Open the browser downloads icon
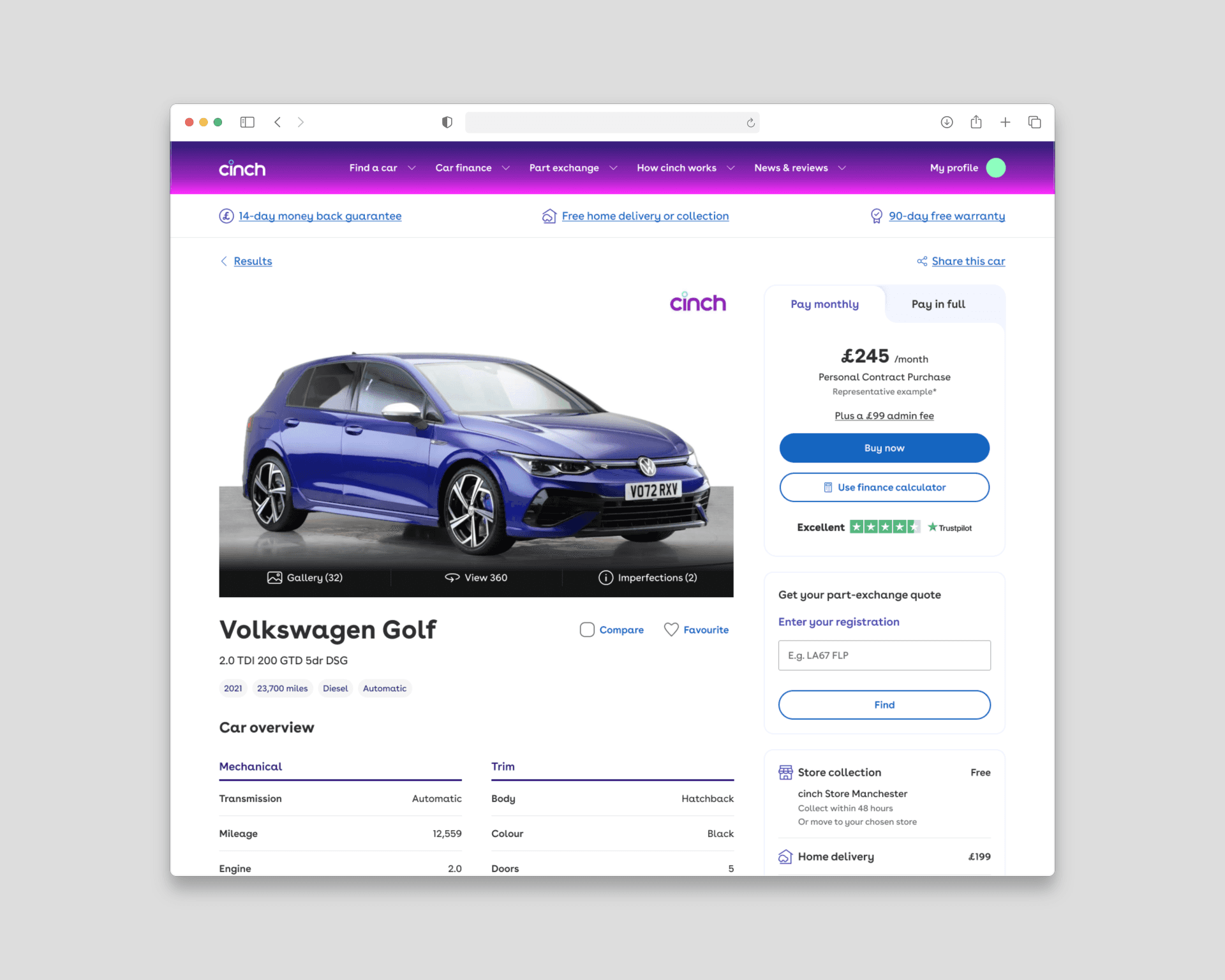The height and width of the screenshot is (980, 1225). click(947, 122)
